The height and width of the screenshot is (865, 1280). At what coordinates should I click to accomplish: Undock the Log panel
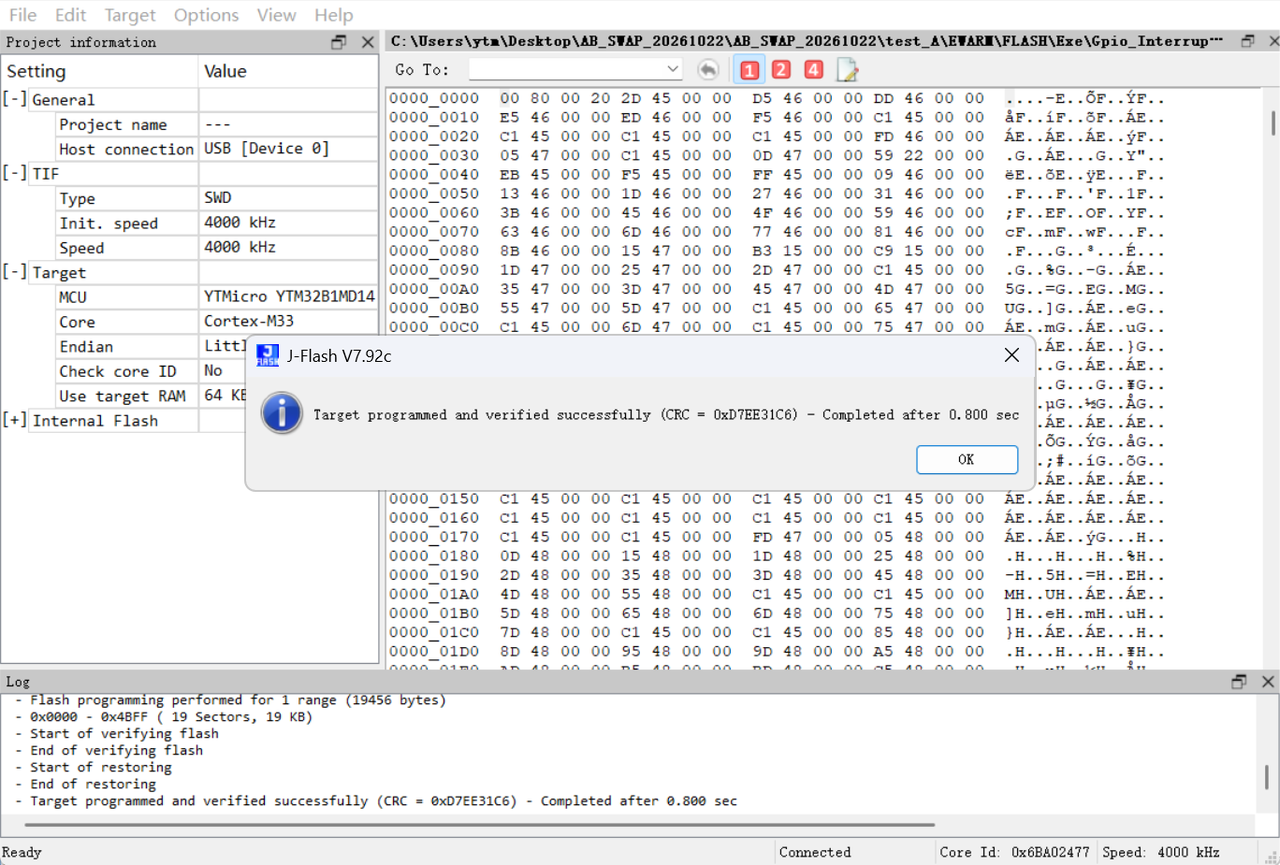click(x=1239, y=681)
